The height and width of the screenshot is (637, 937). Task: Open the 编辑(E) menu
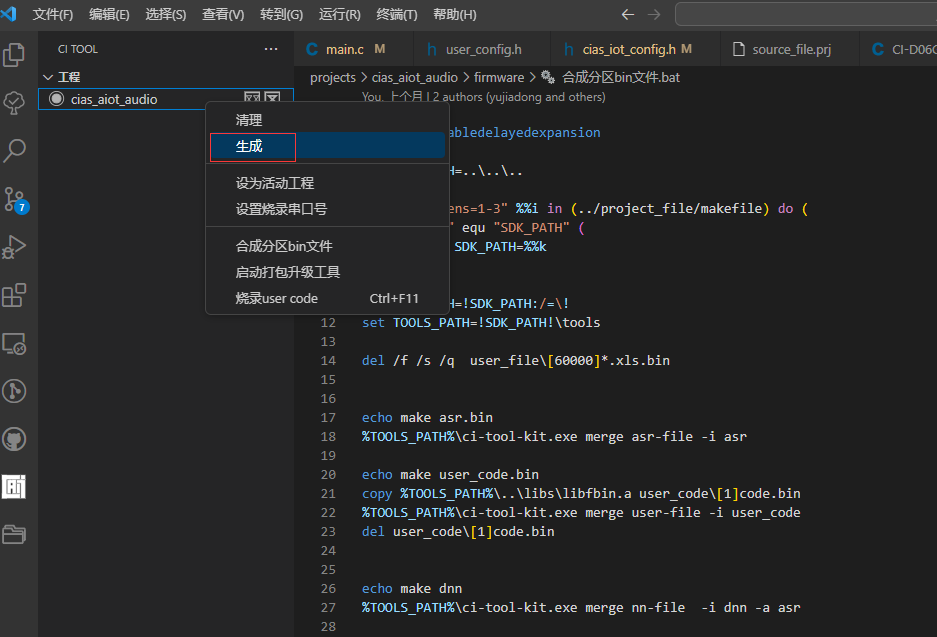click(x=109, y=14)
